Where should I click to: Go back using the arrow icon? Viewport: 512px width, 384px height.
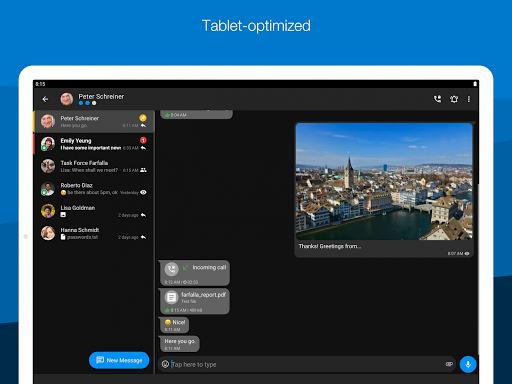[45, 99]
